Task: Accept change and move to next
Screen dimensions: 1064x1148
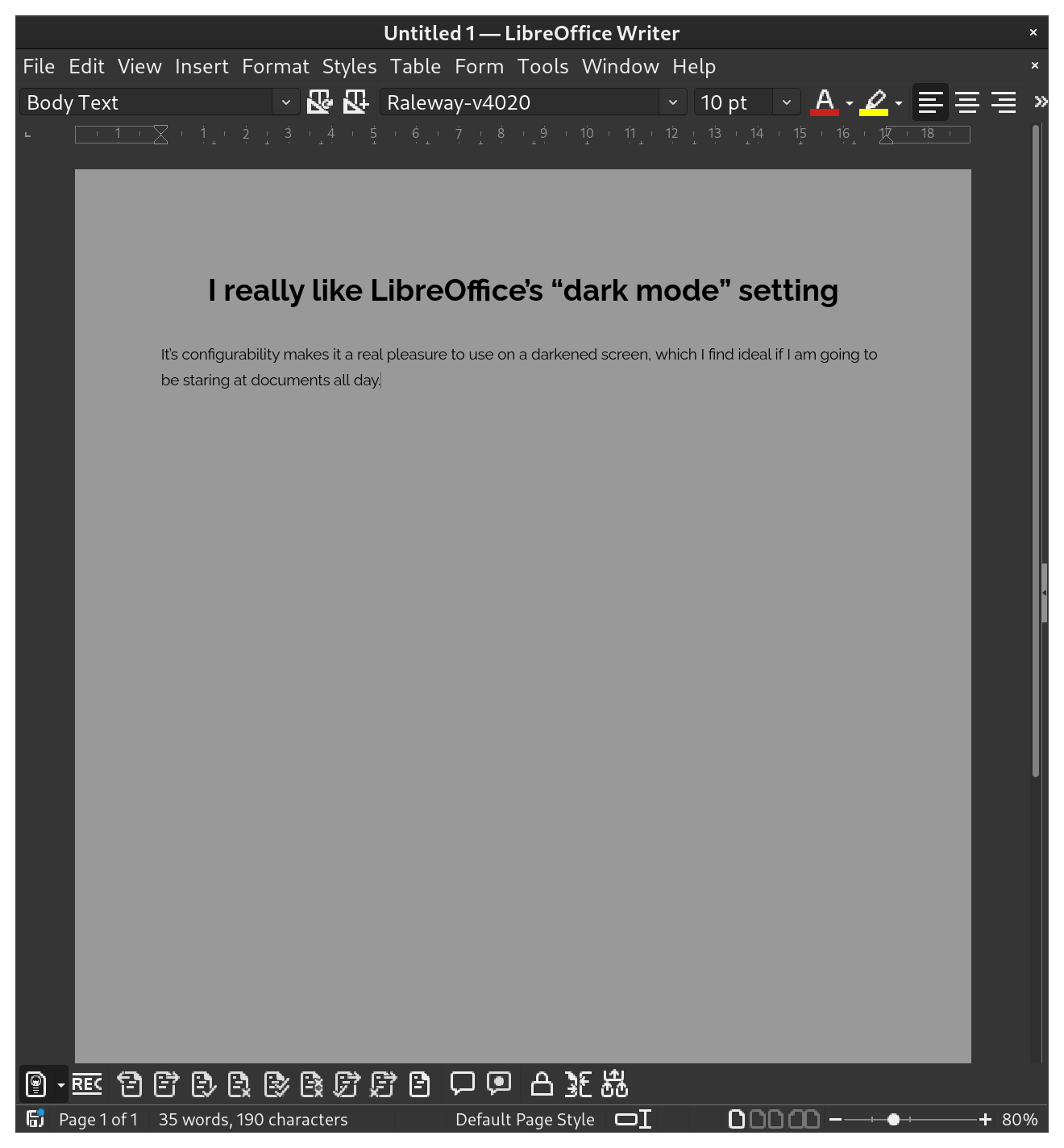Action: click(347, 1084)
